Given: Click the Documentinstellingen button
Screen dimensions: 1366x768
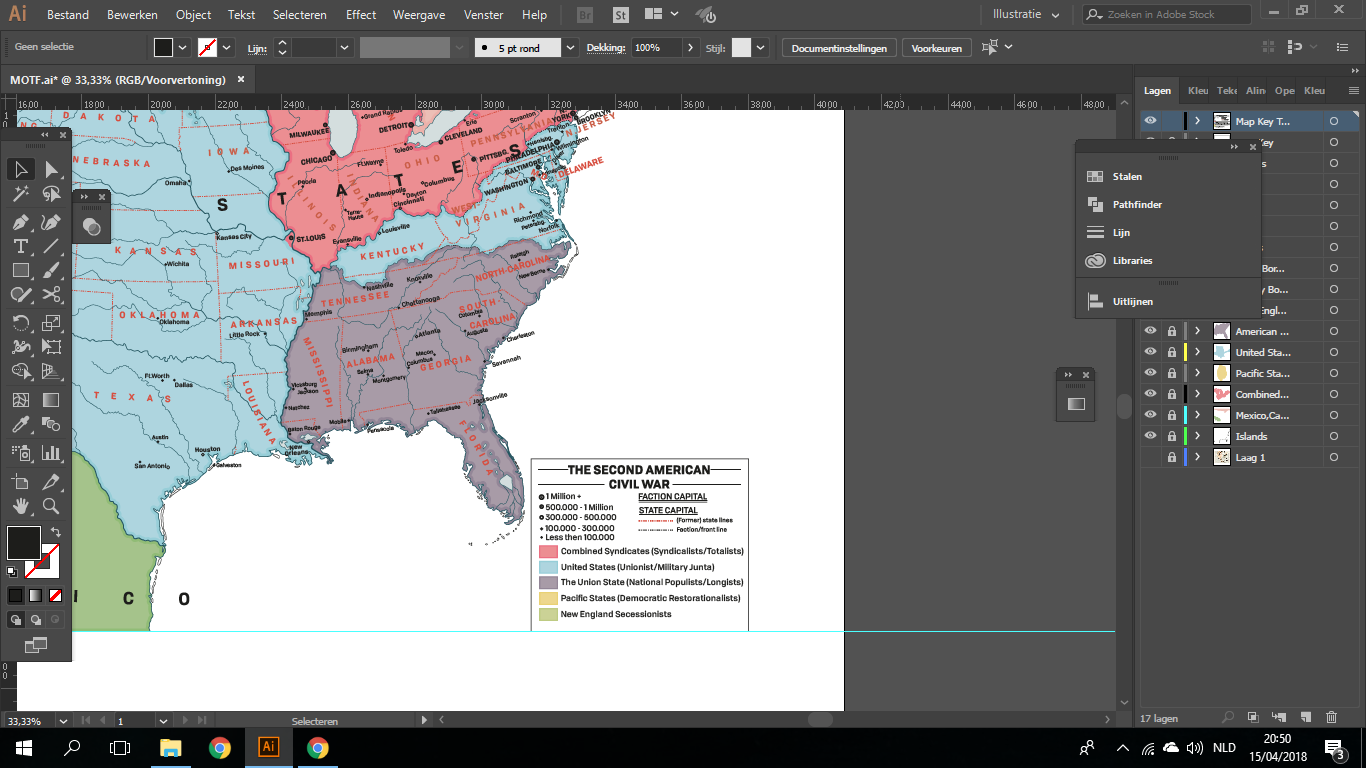Looking at the screenshot, I should [839, 48].
